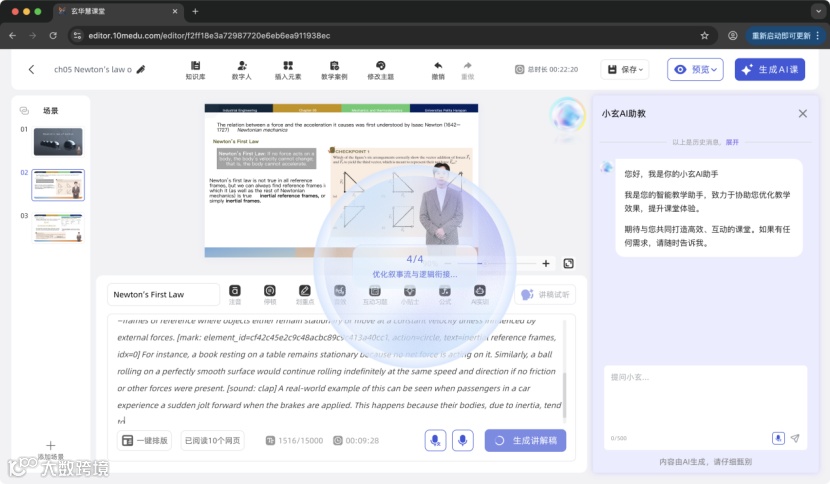Click the voice translate microphone button
Image resolution: width=830 pixels, height=484 pixels.
click(435, 440)
